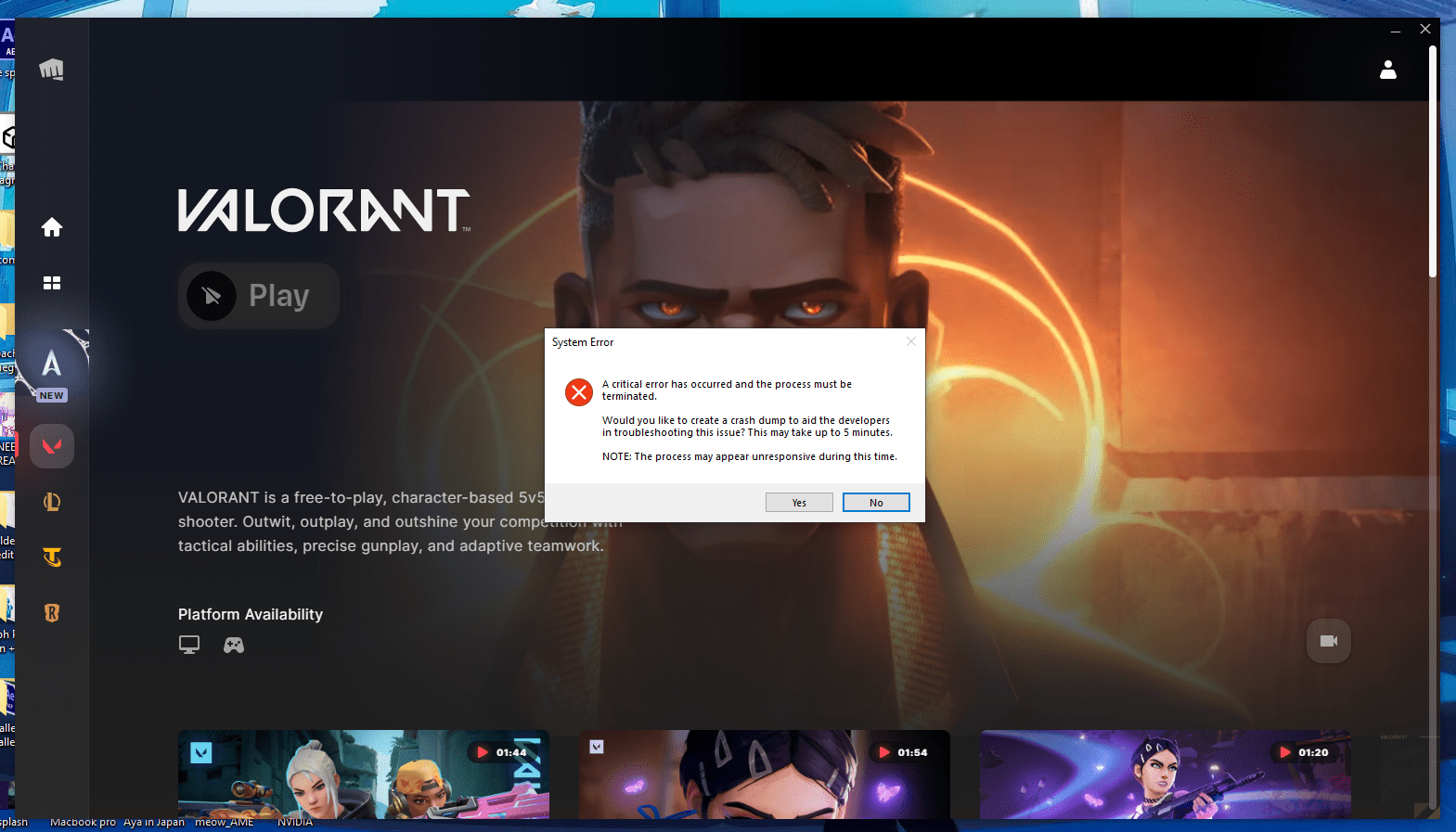Close the System Error dialog
Viewport: 1456px width, 832px height.
(911, 341)
